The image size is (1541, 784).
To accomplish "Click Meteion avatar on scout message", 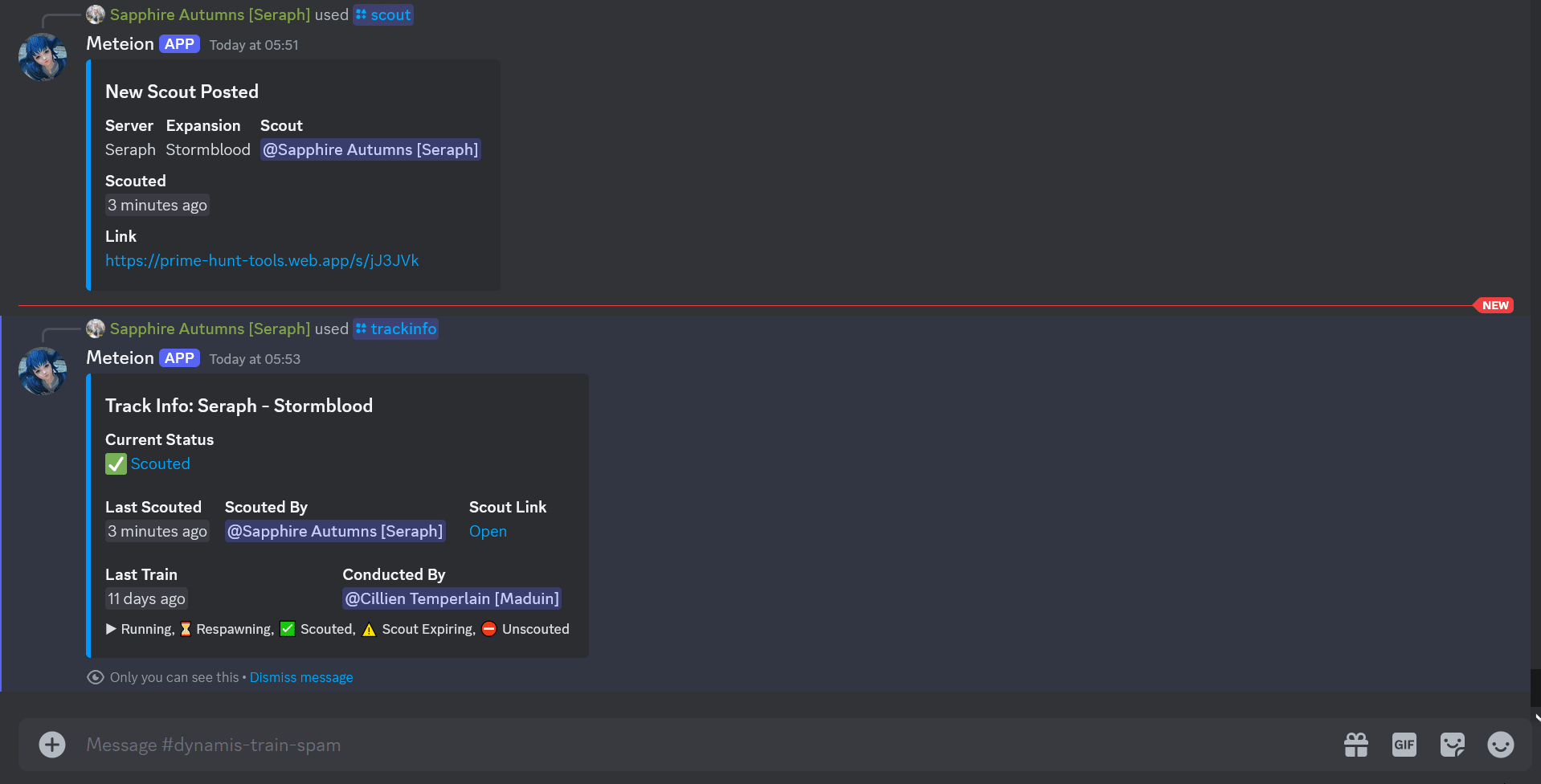I will click(43, 57).
